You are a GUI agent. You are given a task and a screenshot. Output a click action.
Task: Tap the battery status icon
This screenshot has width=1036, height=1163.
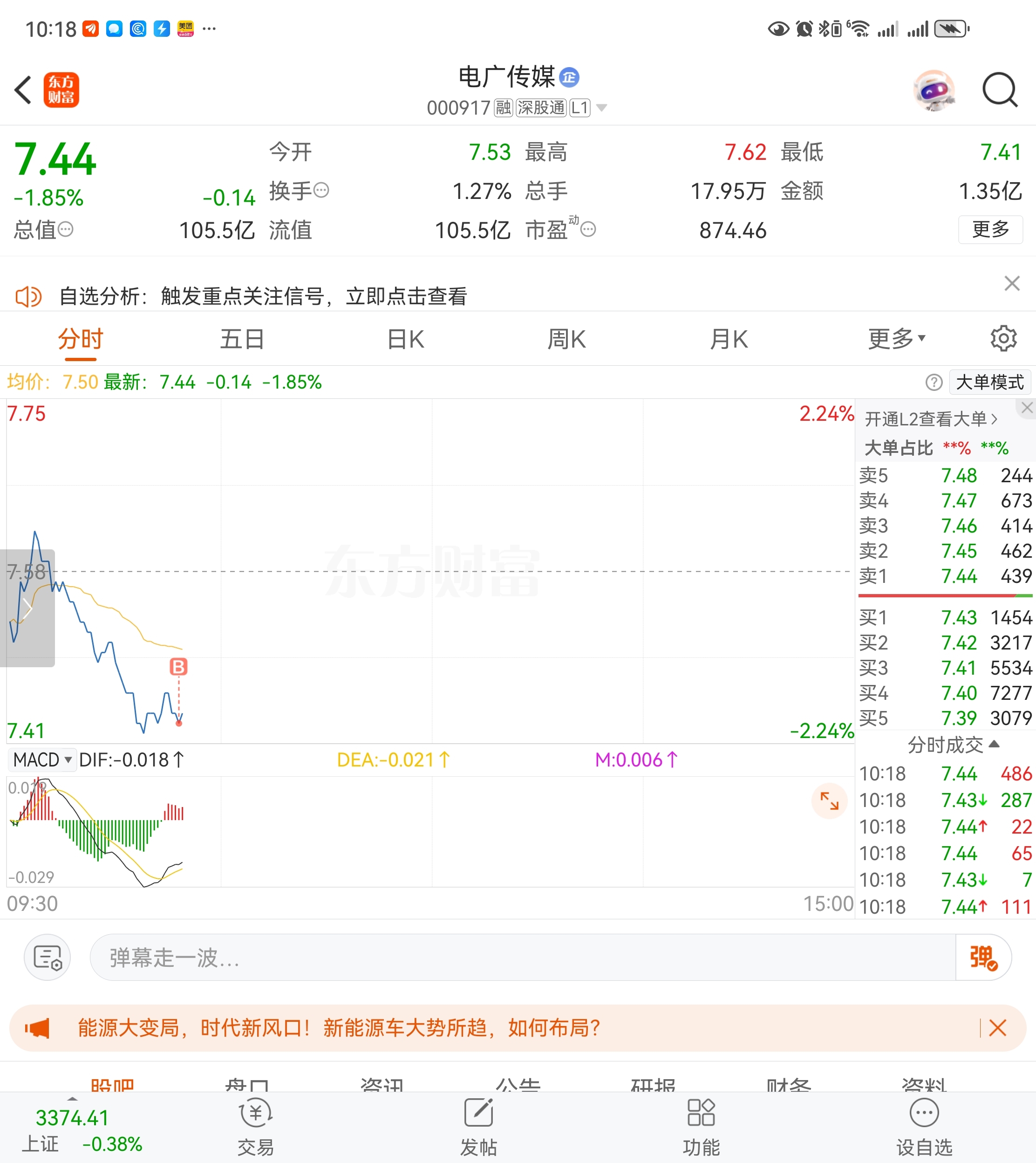click(952, 28)
